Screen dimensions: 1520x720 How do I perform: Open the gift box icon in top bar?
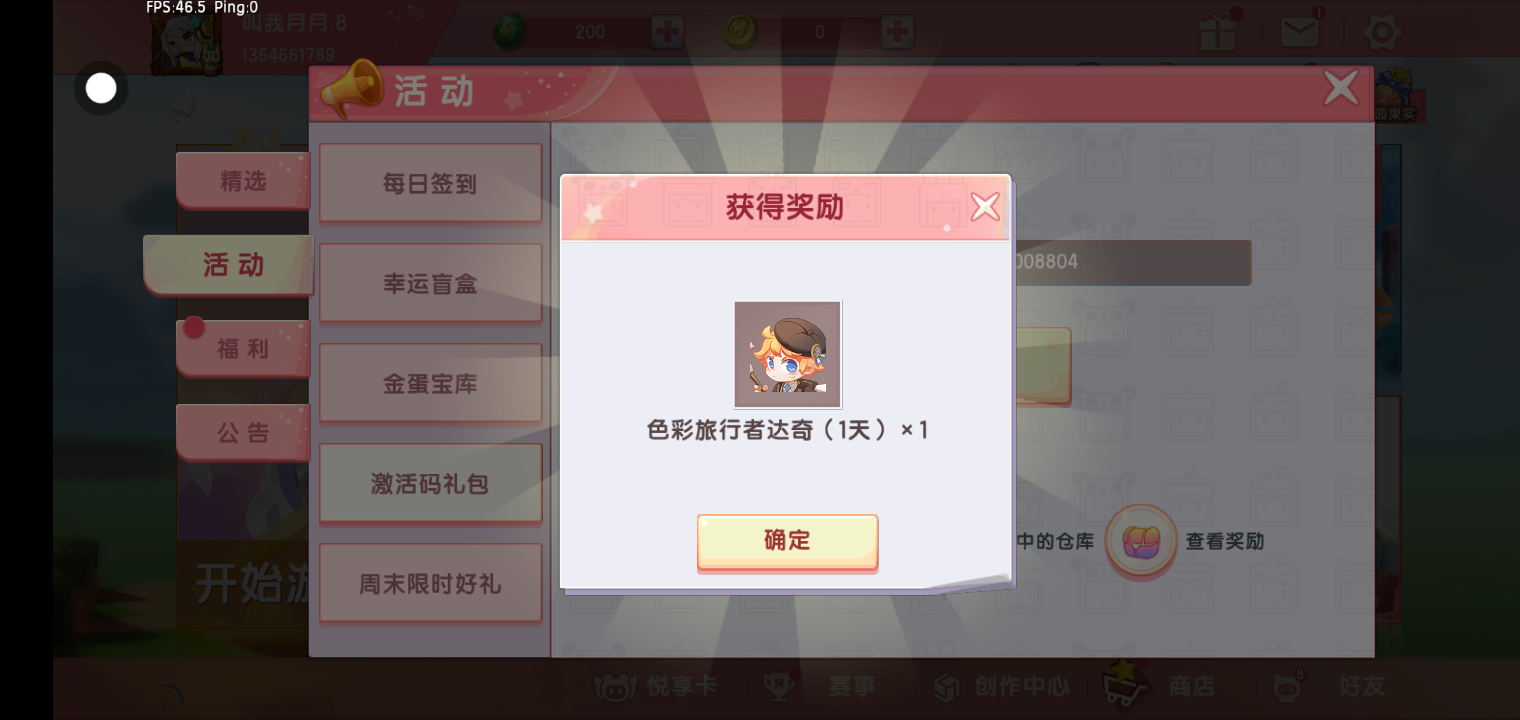[1218, 32]
